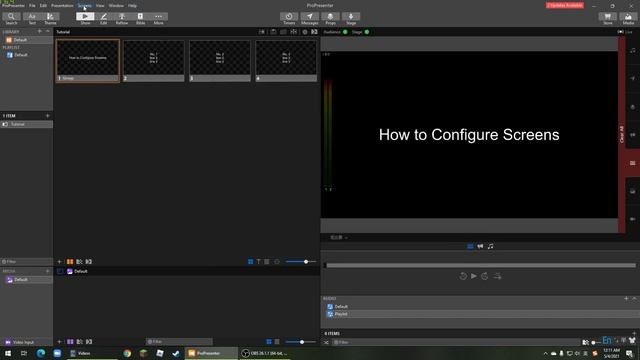The image size is (640, 360).
Task: Select slide thumbnail number 2
Action: tap(153, 61)
